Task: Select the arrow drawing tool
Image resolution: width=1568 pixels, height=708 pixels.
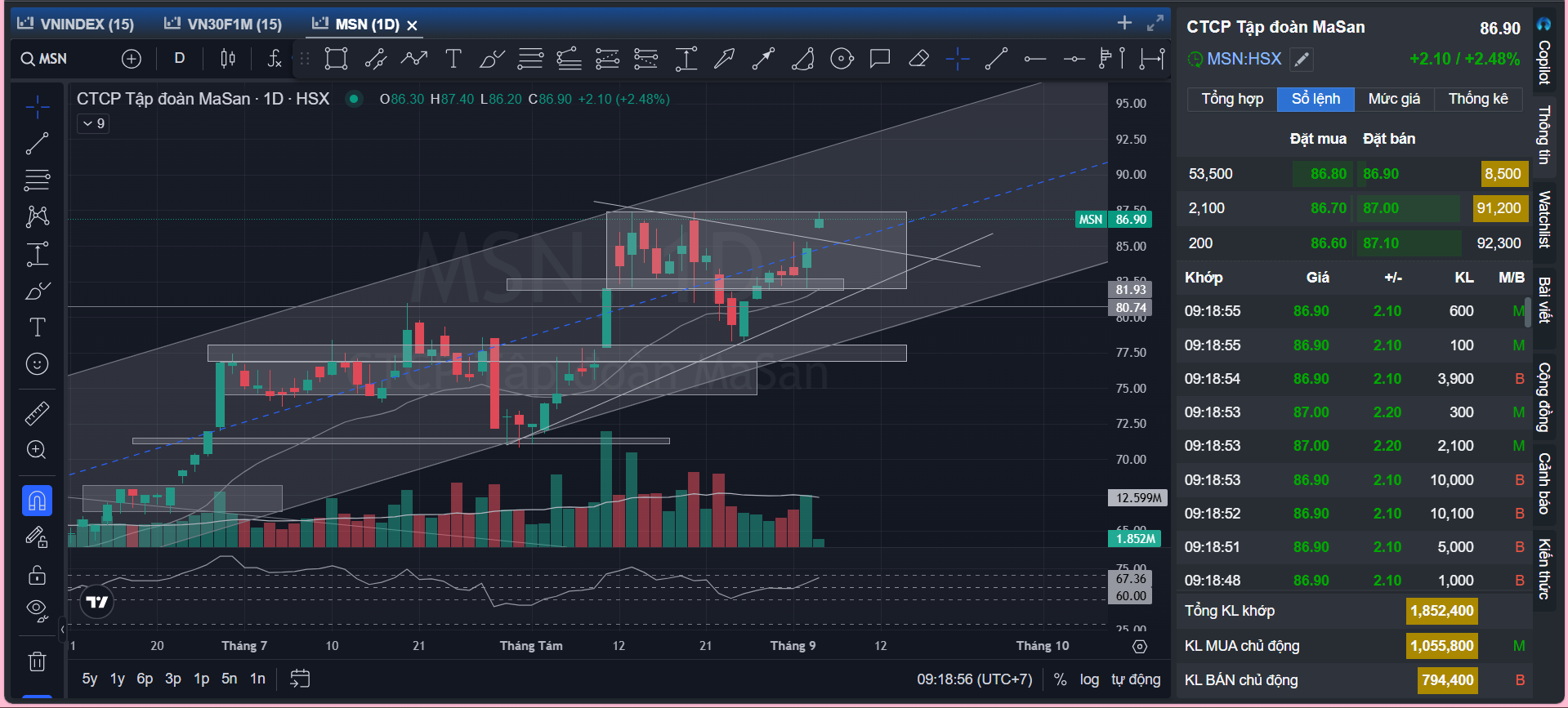Action: [724, 59]
